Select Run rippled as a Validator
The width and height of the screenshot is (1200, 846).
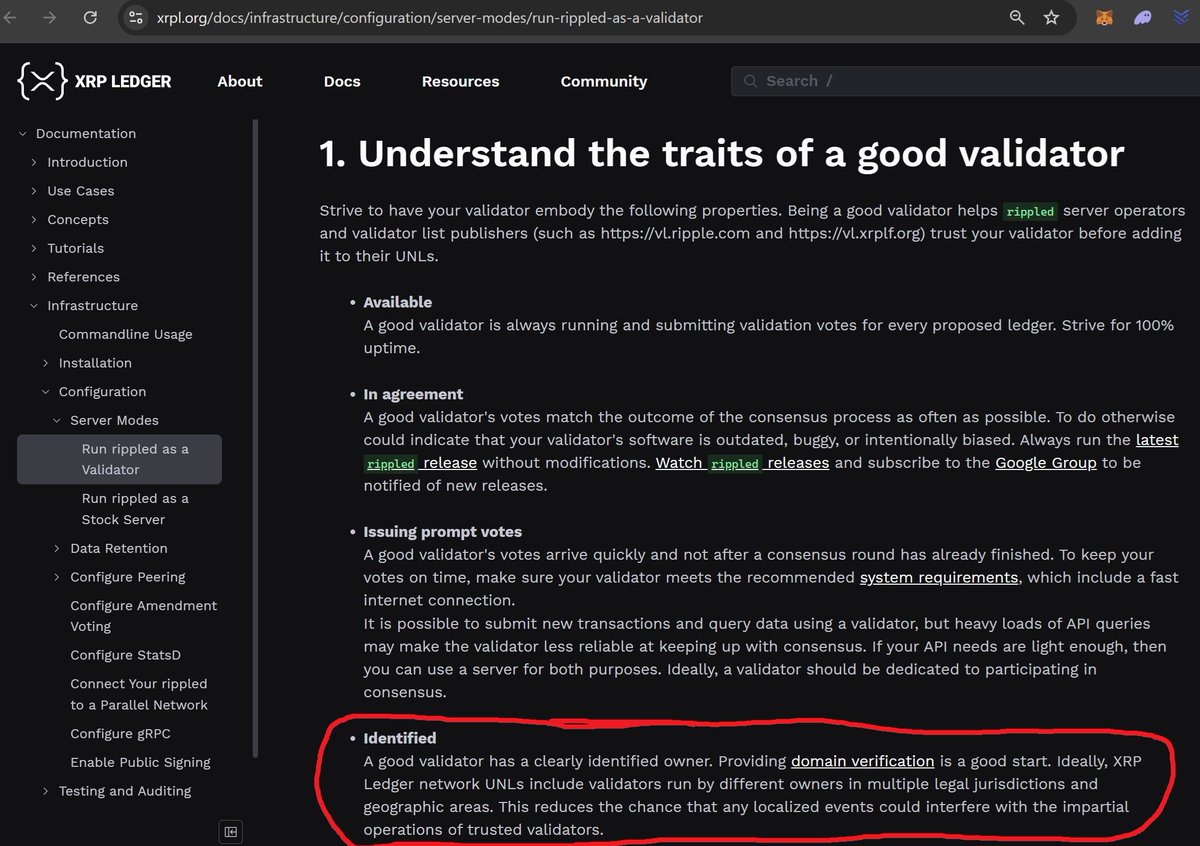pyautogui.click(x=119, y=459)
